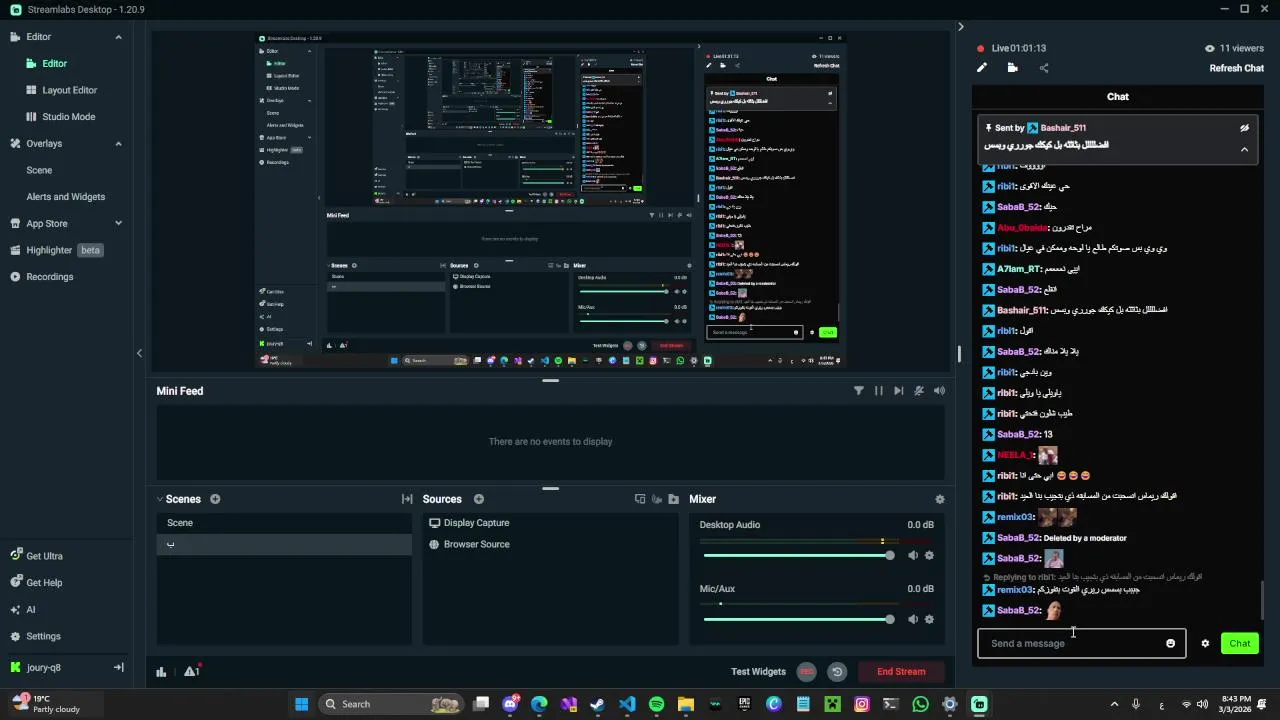The height and width of the screenshot is (720, 1280).
Task: Collapse the chat side panel arrow
Action: (x=960, y=27)
